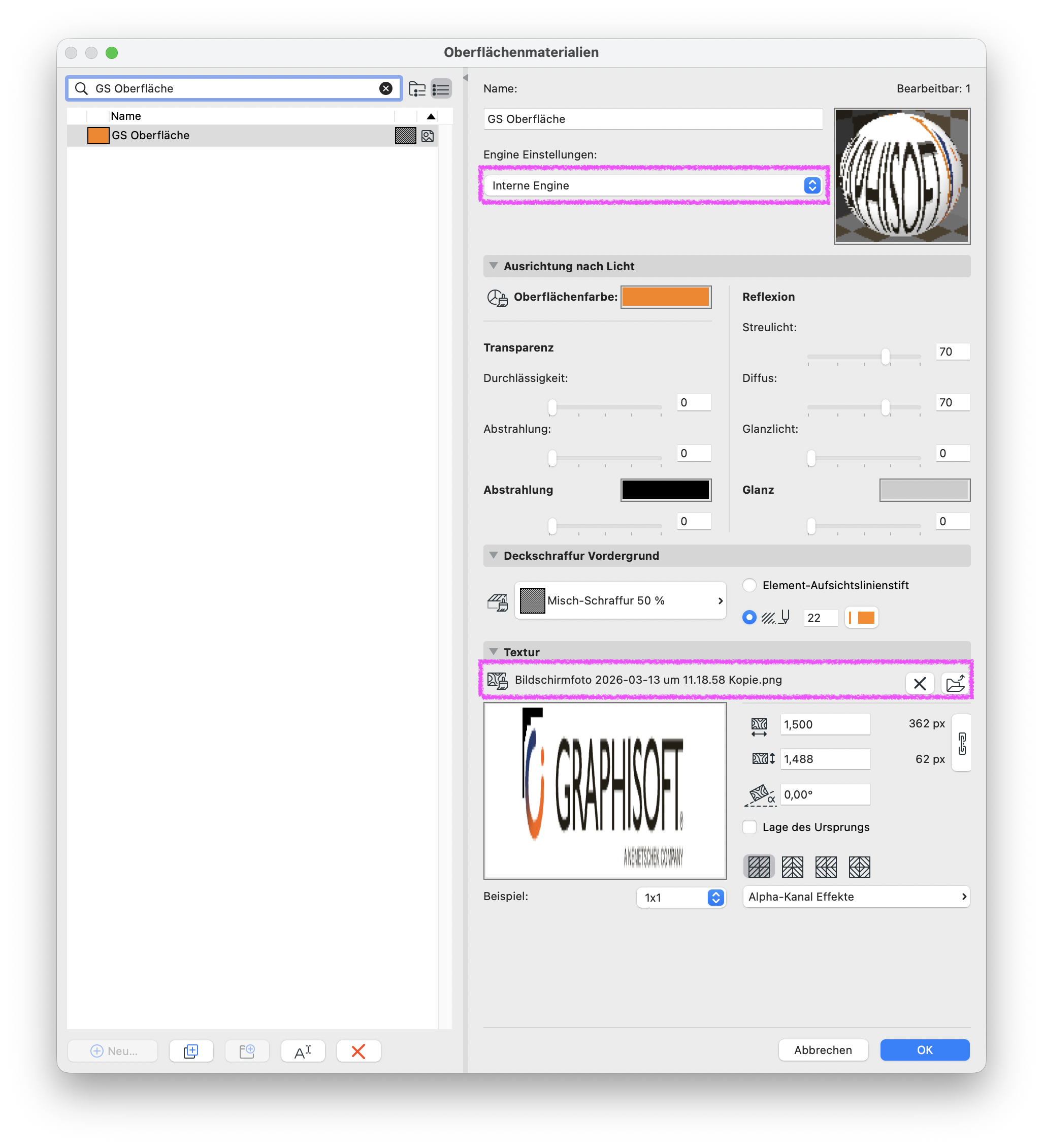1043x1148 pixels.
Task: Click the Streulicht value field 70
Action: click(952, 352)
